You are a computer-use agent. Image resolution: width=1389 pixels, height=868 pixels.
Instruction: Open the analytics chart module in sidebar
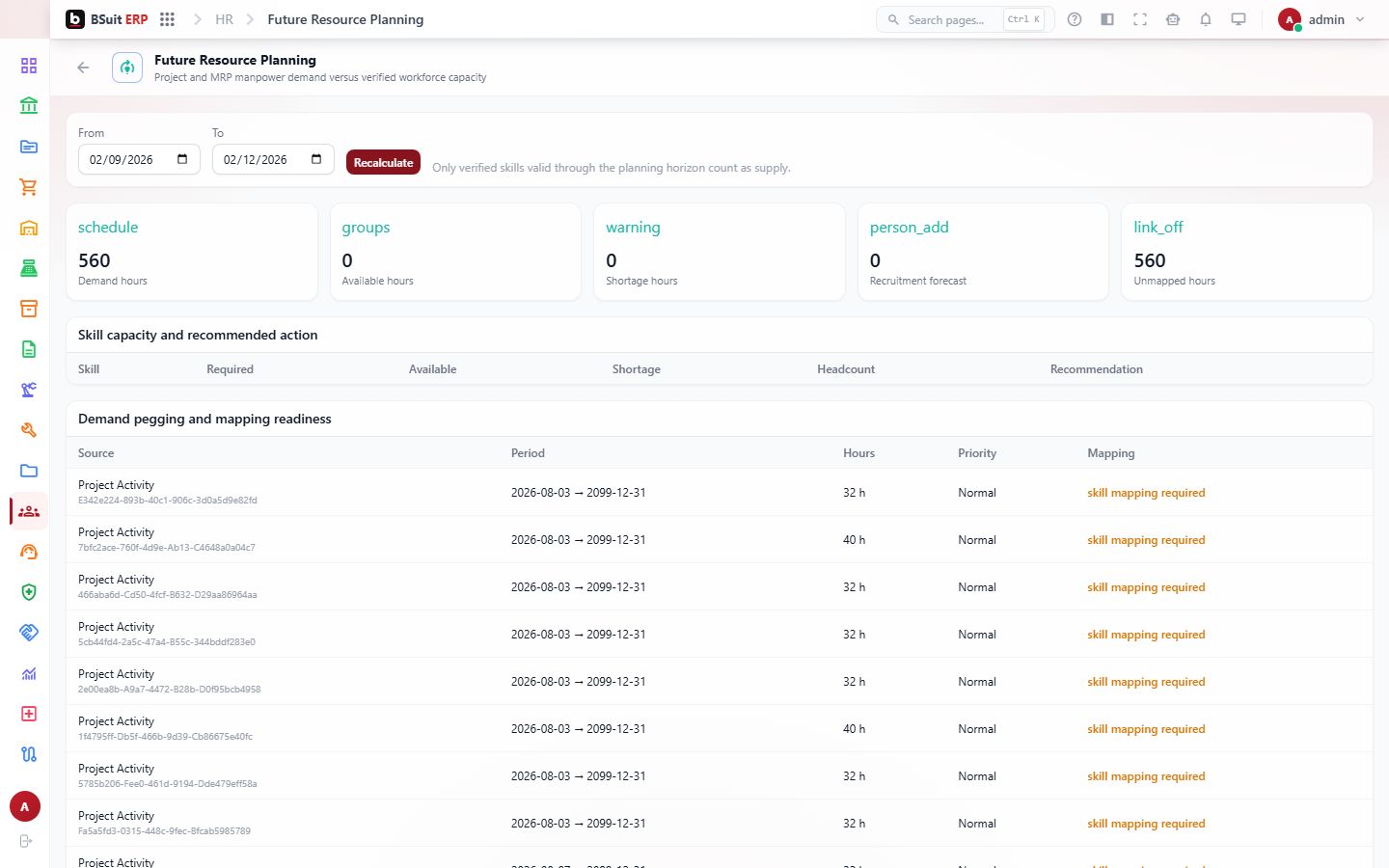[29, 673]
